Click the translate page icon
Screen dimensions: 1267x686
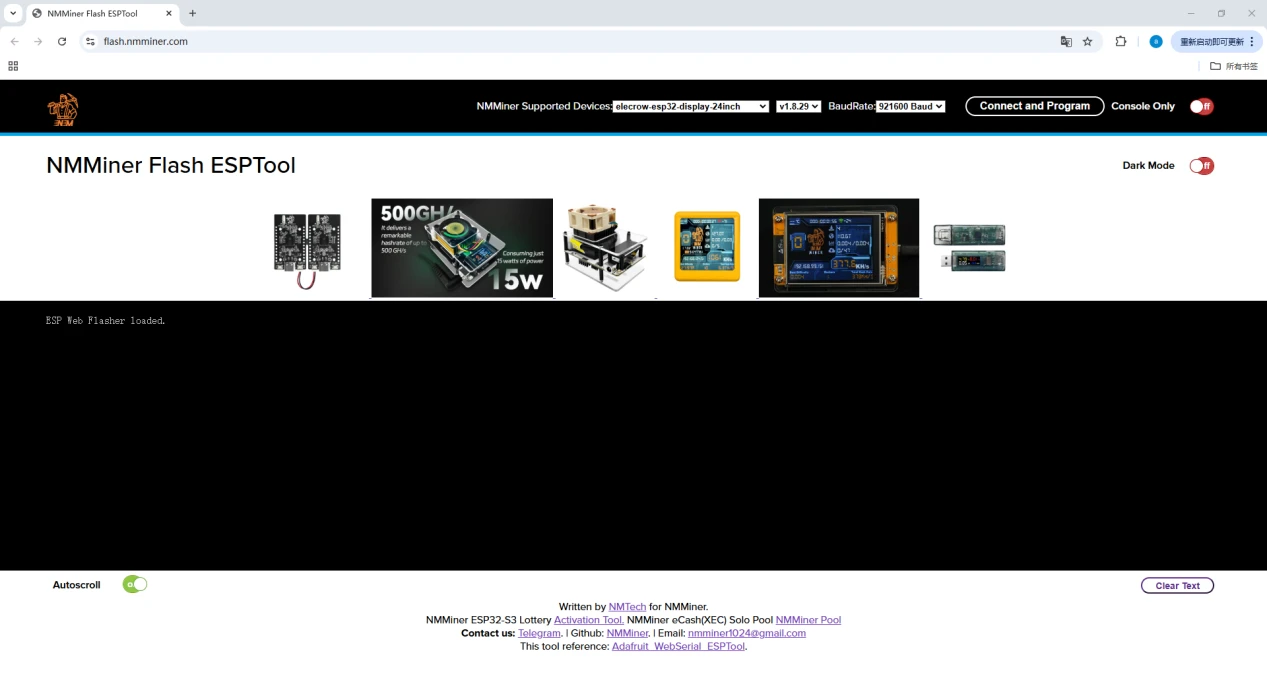click(x=1066, y=42)
